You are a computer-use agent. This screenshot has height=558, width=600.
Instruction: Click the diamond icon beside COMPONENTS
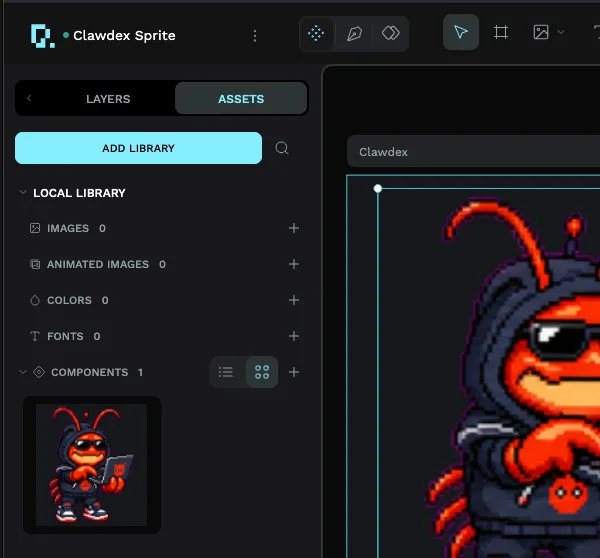coord(39,372)
